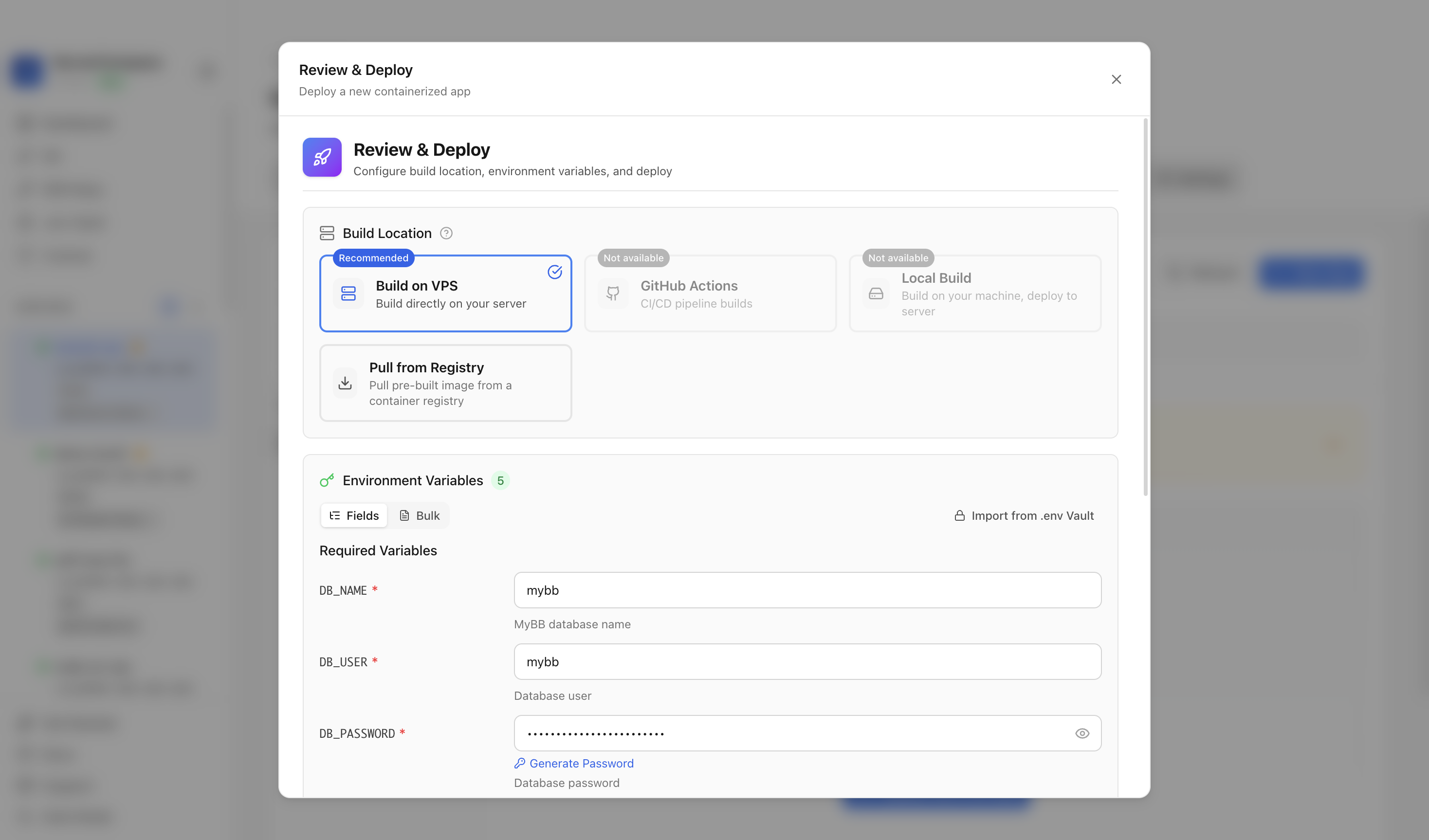Click the Build on VPS server icon
The image size is (1429, 840).
(x=348, y=293)
